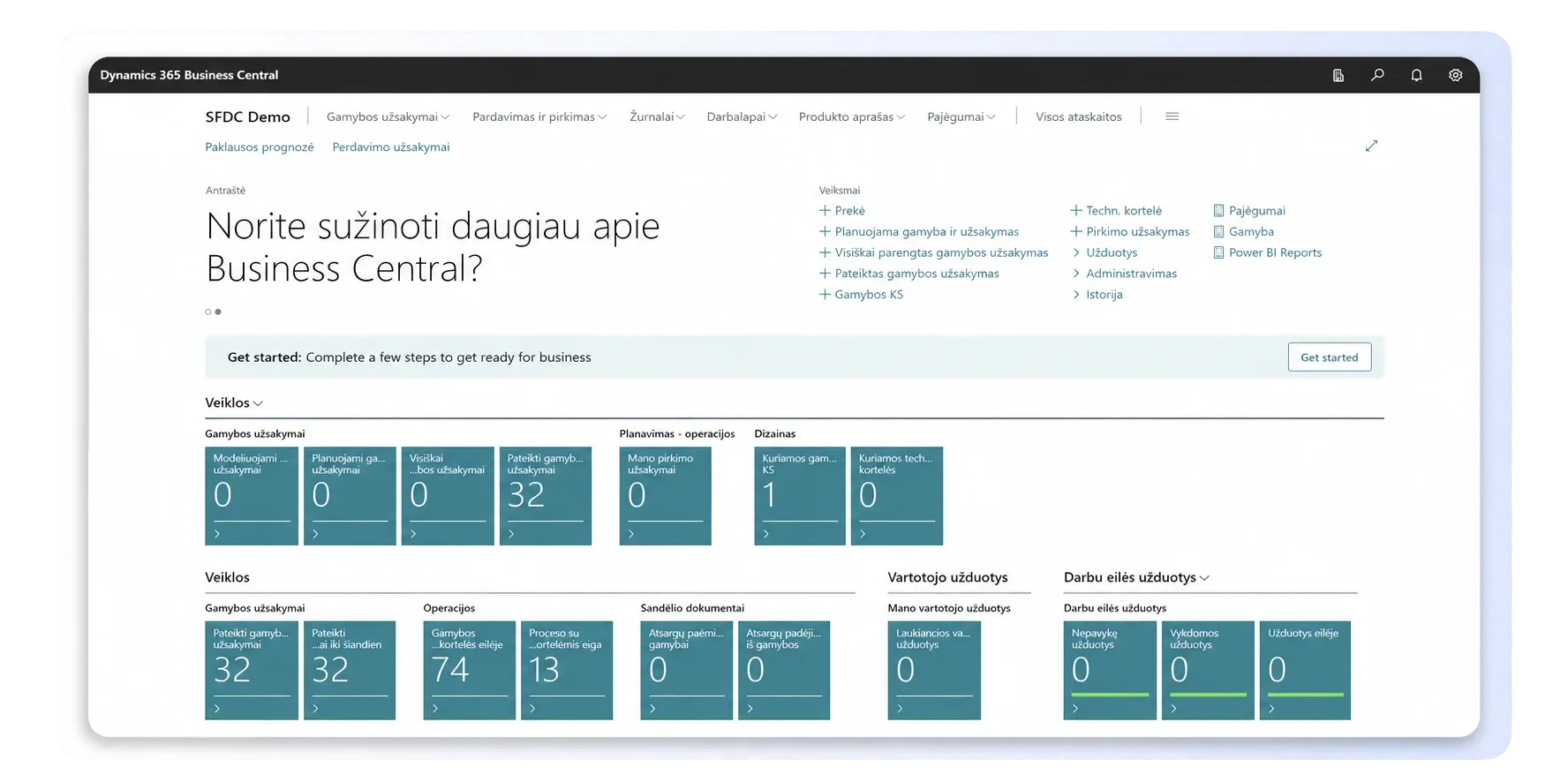Open Kuriamos tech... kortelės tile
The image size is (1568, 782).
(897, 496)
